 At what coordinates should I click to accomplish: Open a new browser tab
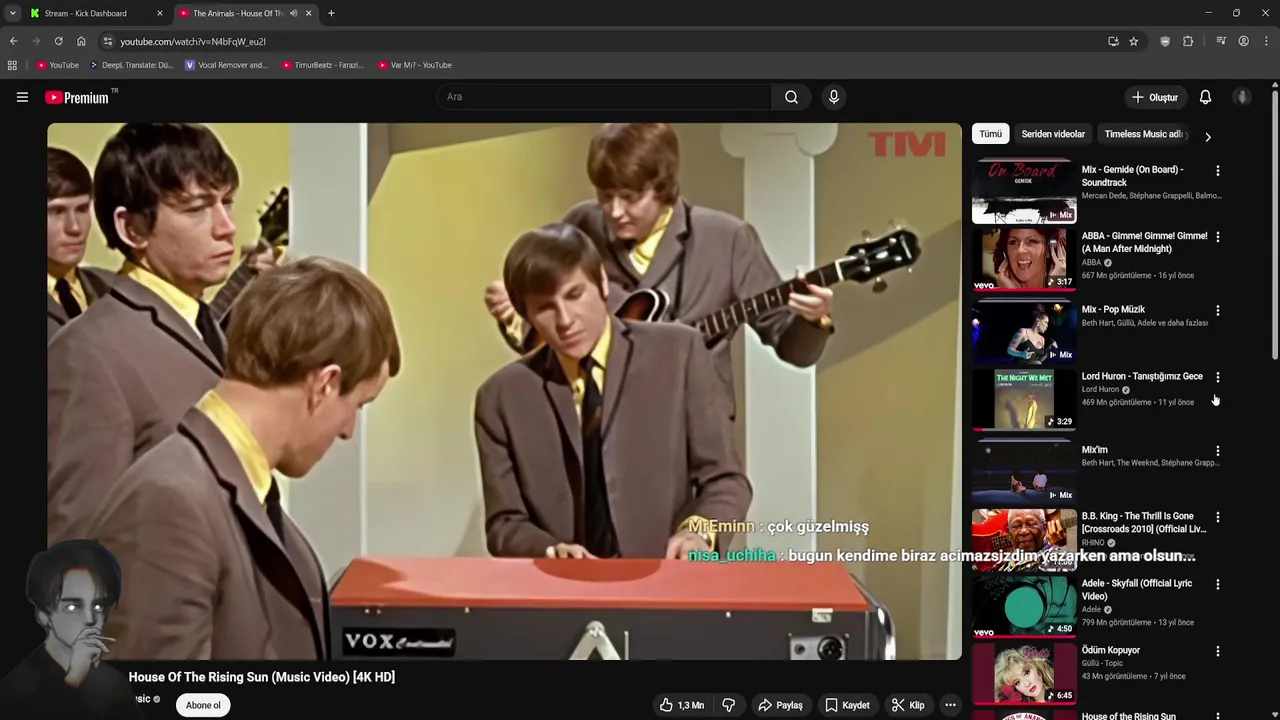click(331, 13)
